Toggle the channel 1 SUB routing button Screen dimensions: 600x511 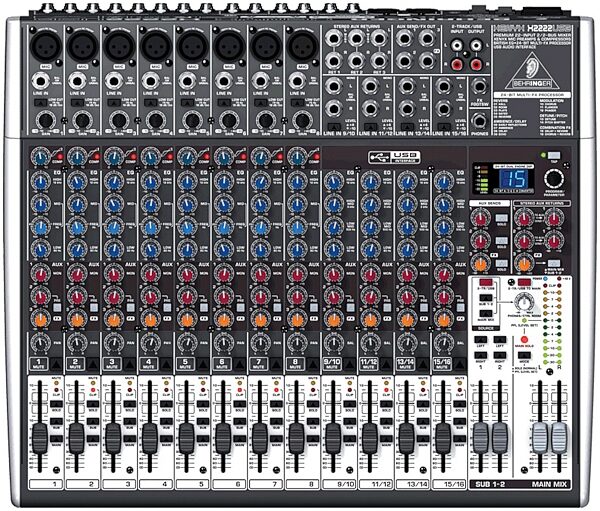tap(56, 421)
